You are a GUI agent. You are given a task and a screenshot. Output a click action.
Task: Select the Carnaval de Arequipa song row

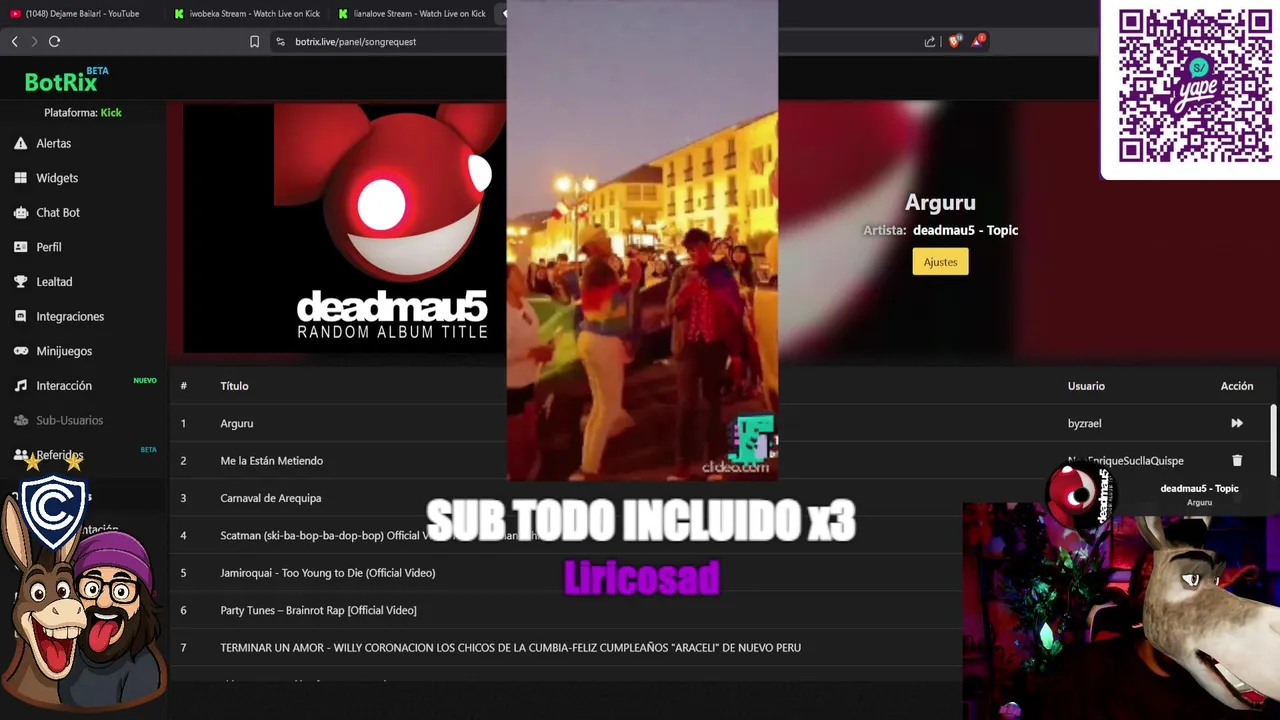coord(720,498)
